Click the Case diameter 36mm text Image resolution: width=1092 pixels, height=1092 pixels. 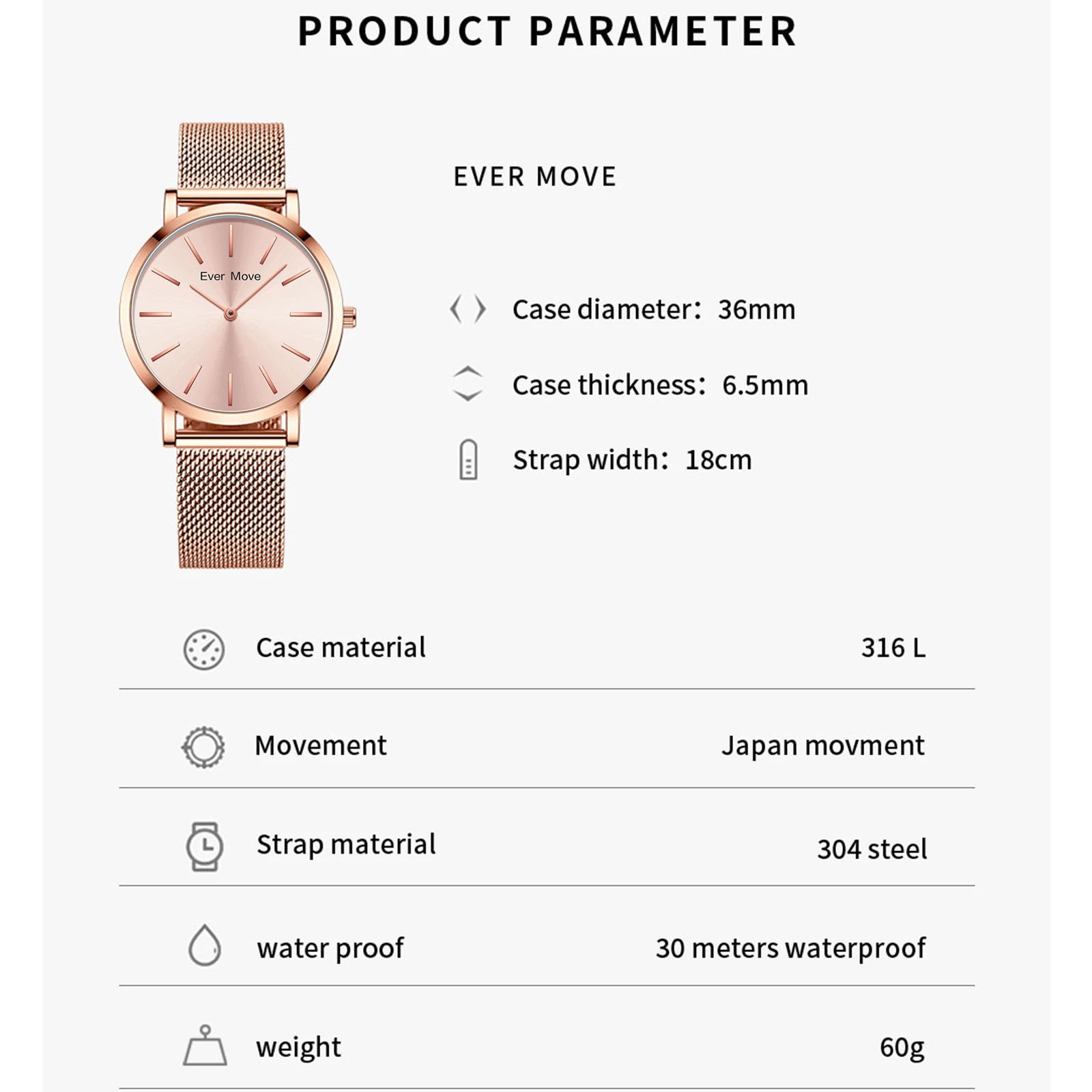pyautogui.click(x=654, y=310)
